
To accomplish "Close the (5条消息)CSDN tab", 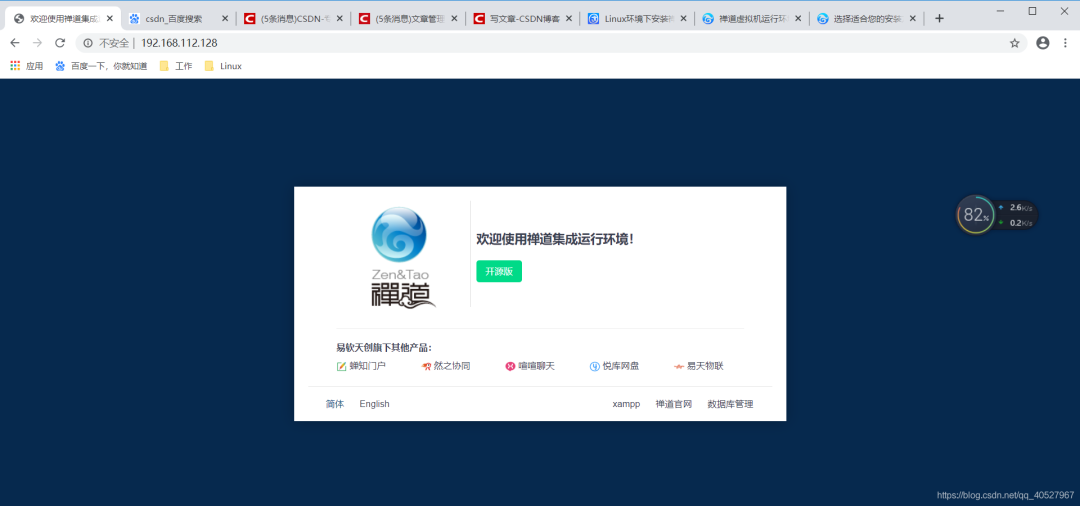I will pos(339,19).
